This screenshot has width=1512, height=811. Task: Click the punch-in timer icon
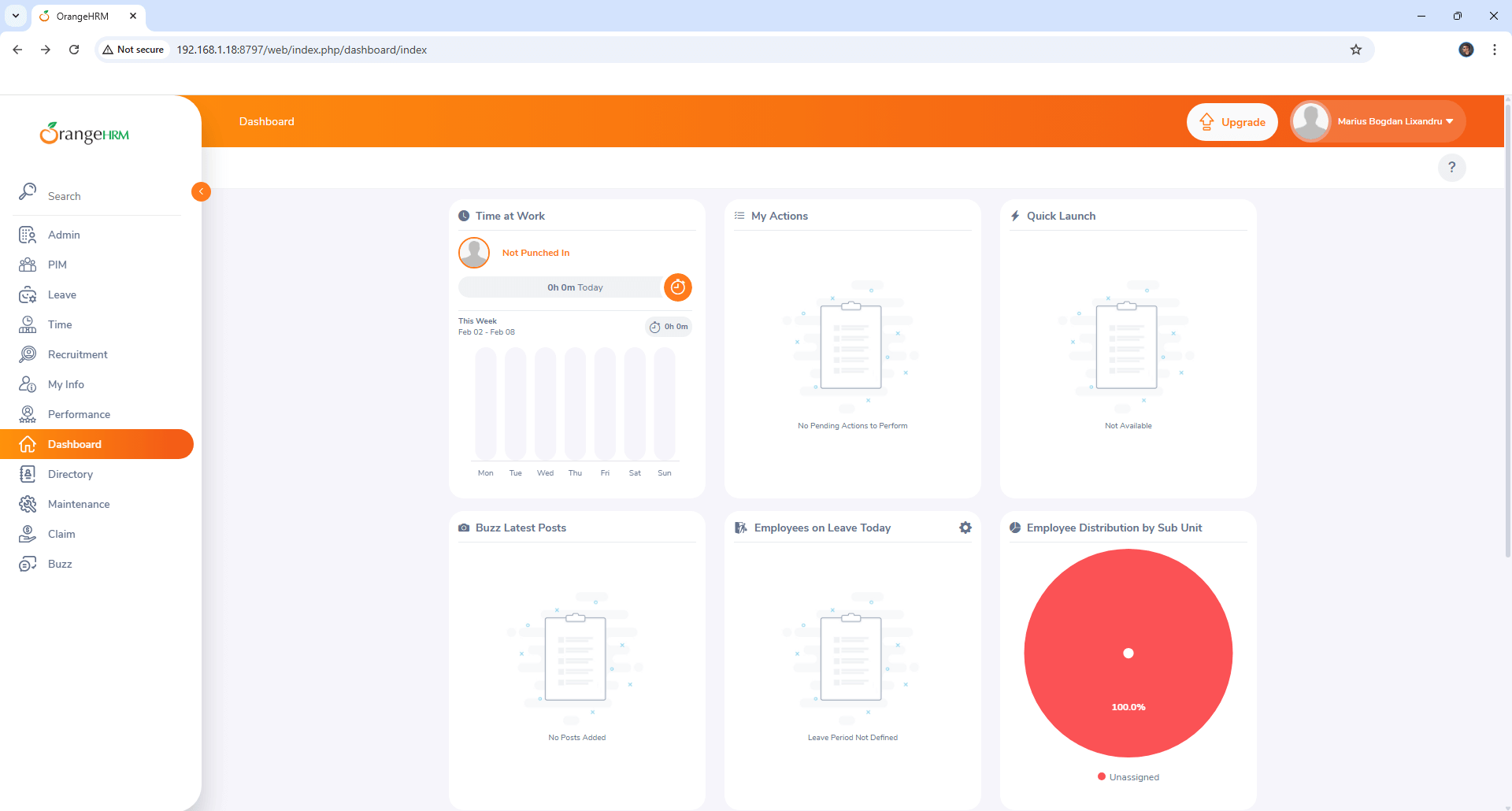coord(678,287)
